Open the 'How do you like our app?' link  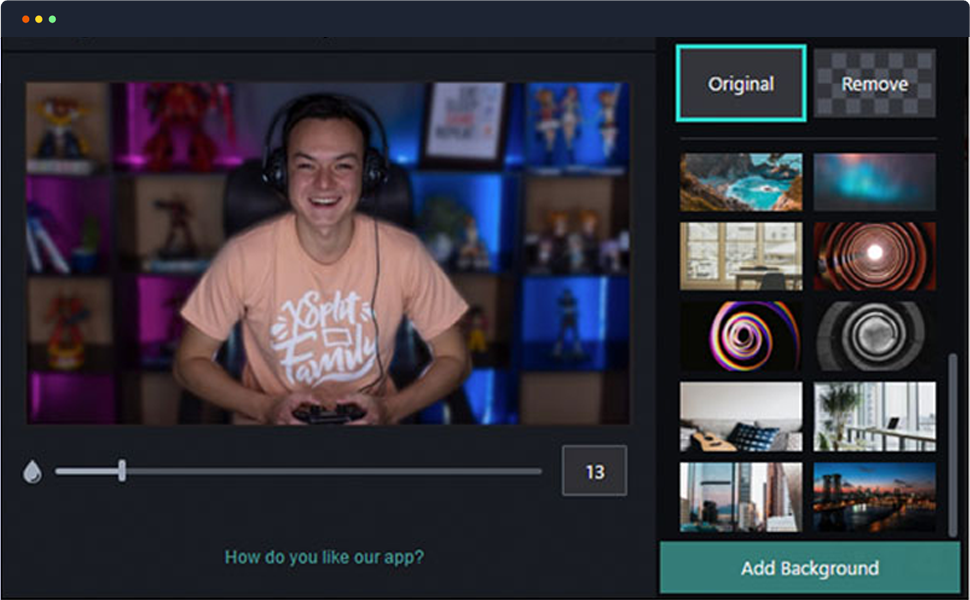click(x=324, y=557)
